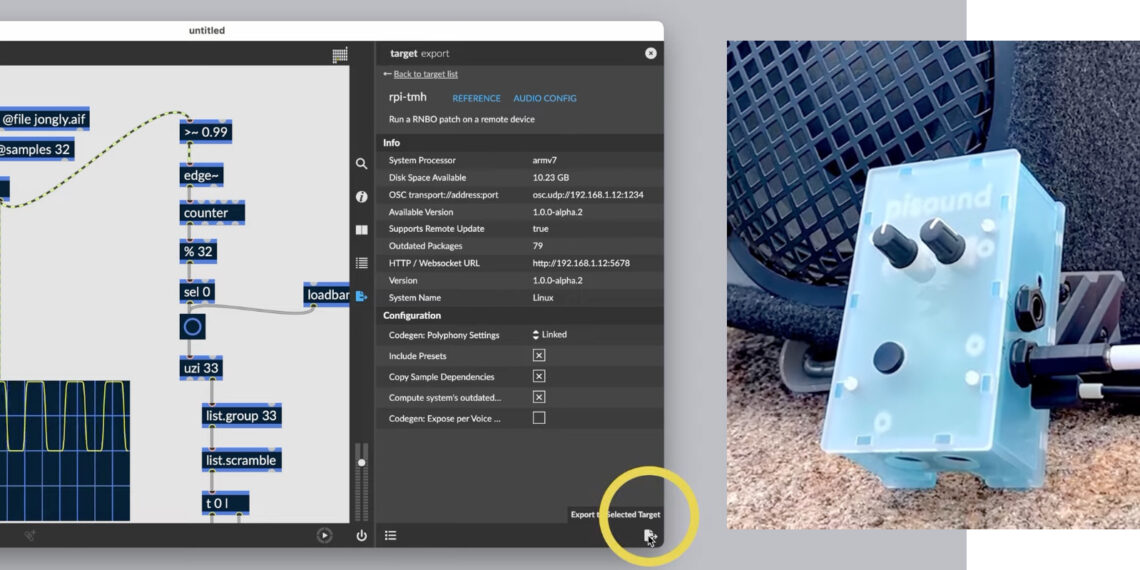The width and height of the screenshot is (1140, 570).
Task: Open the search magnifier in the sidebar
Action: pos(362,164)
